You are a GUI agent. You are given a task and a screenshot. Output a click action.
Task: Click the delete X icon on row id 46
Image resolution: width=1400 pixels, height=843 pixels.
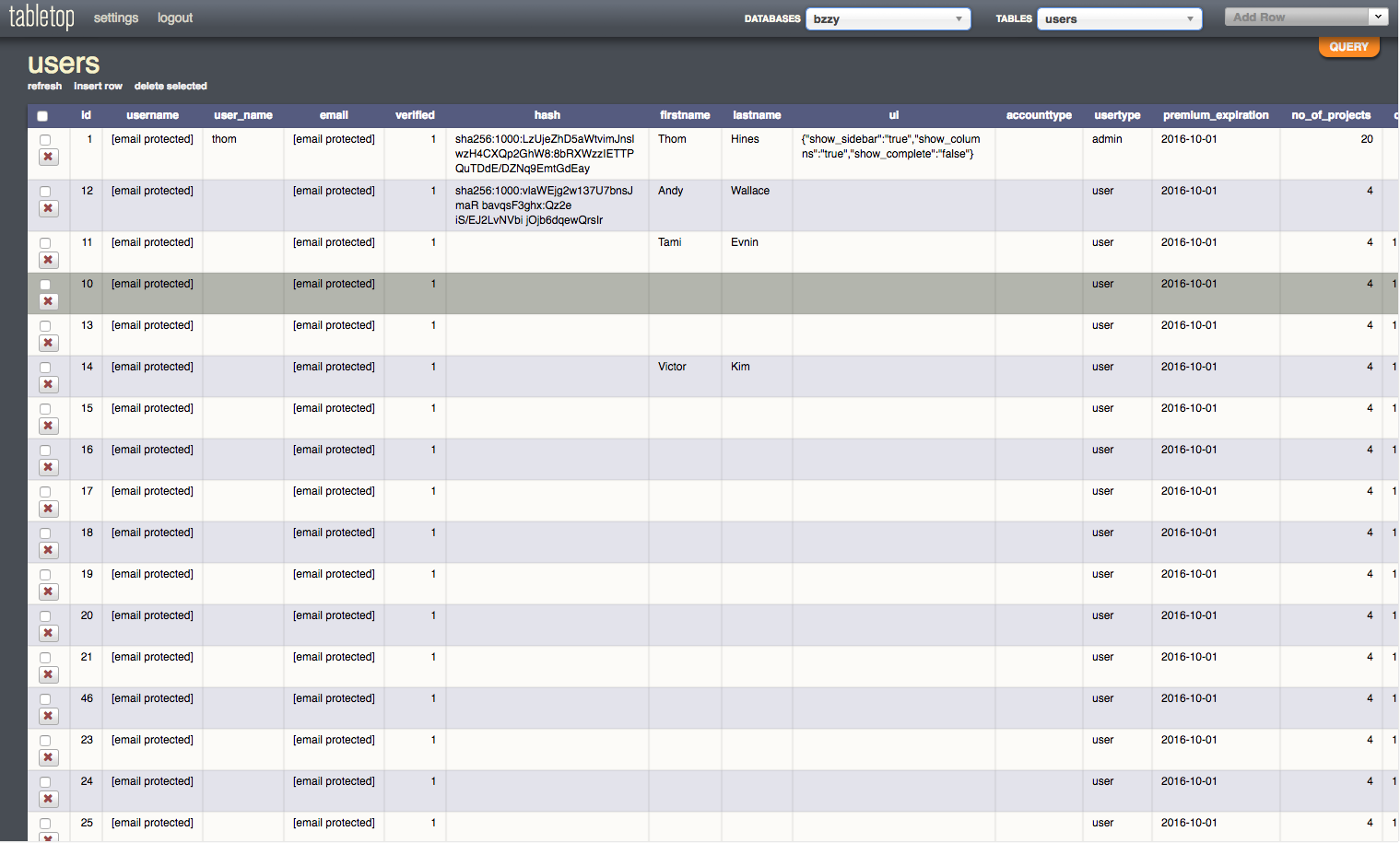coord(48,716)
